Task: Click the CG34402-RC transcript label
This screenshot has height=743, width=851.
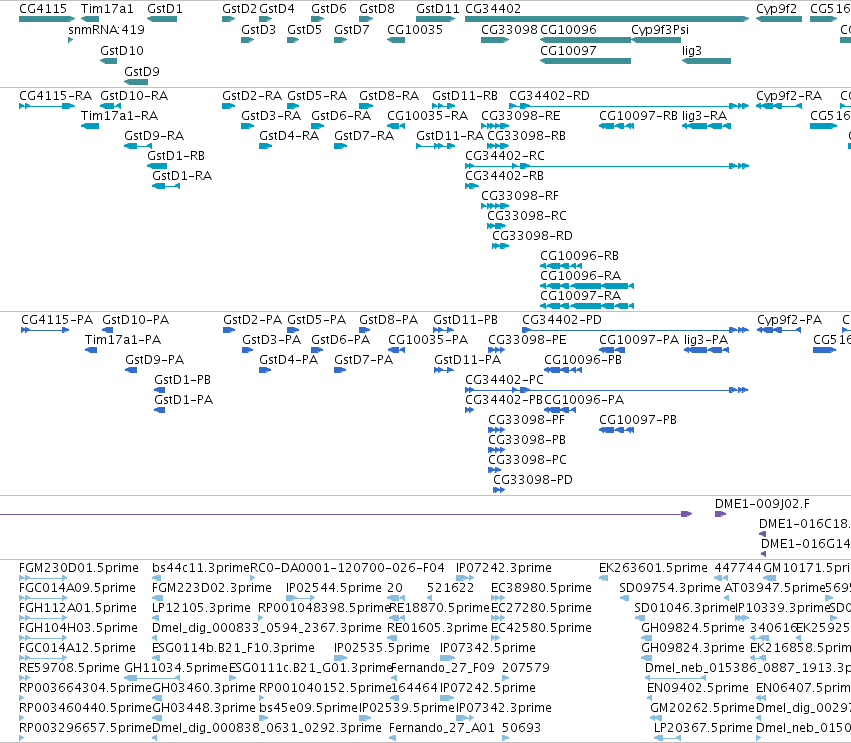Action: pos(505,156)
